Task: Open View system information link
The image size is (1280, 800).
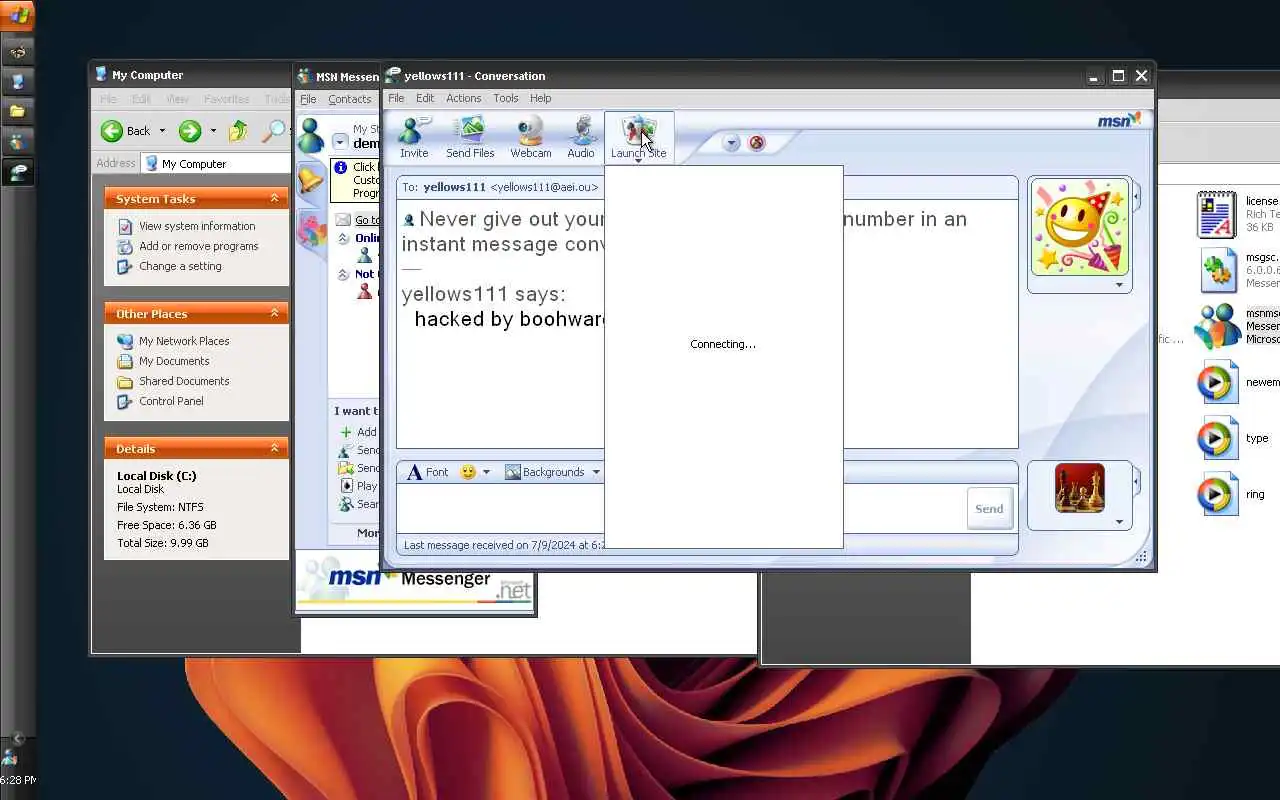Action: (x=197, y=226)
